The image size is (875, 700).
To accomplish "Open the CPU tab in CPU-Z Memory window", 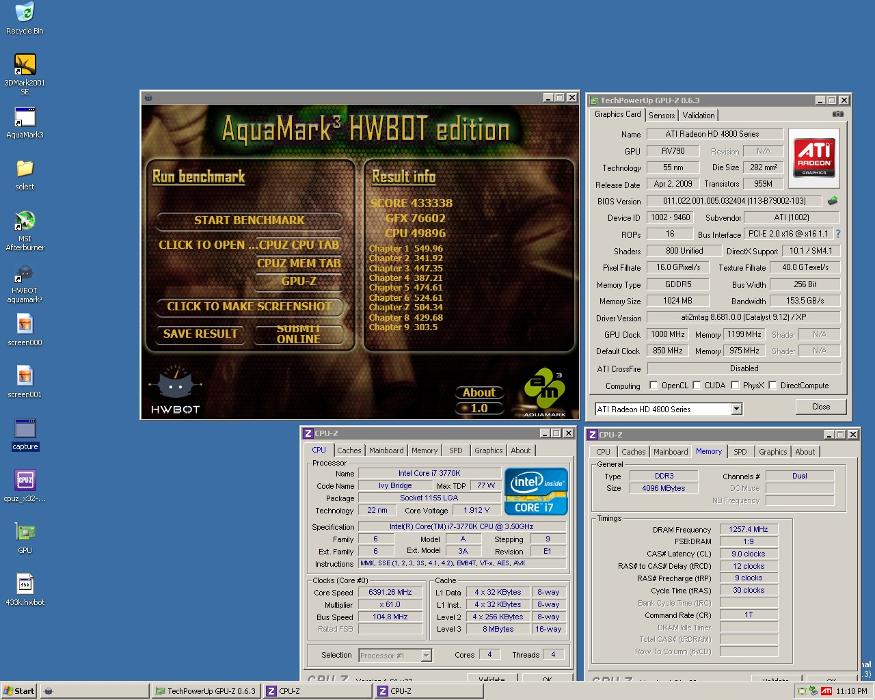I will tap(603, 452).
